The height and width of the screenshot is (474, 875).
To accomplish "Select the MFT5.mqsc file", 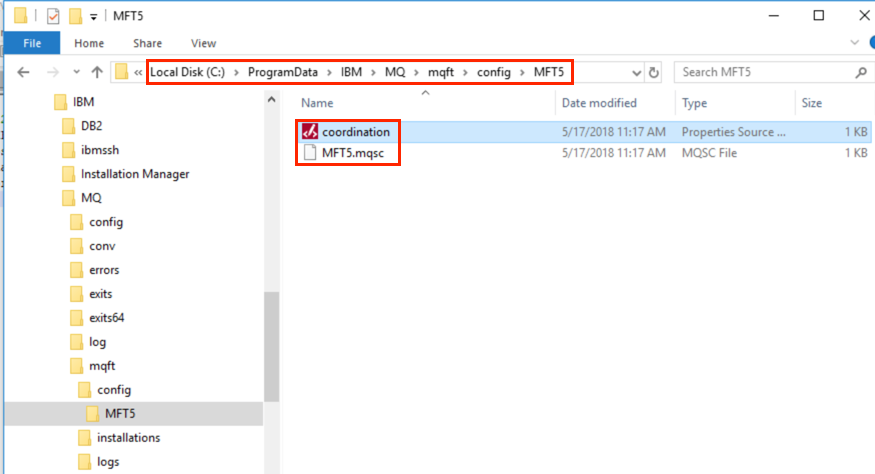I will [353, 153].
